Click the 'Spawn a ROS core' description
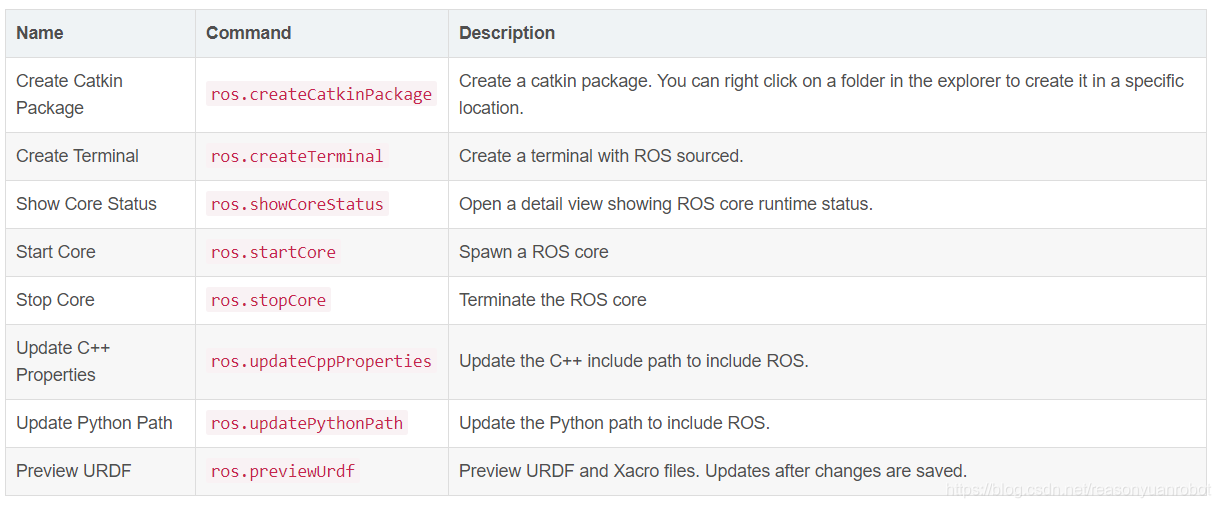Screen dimensions: 1221x508 point(533,252)
